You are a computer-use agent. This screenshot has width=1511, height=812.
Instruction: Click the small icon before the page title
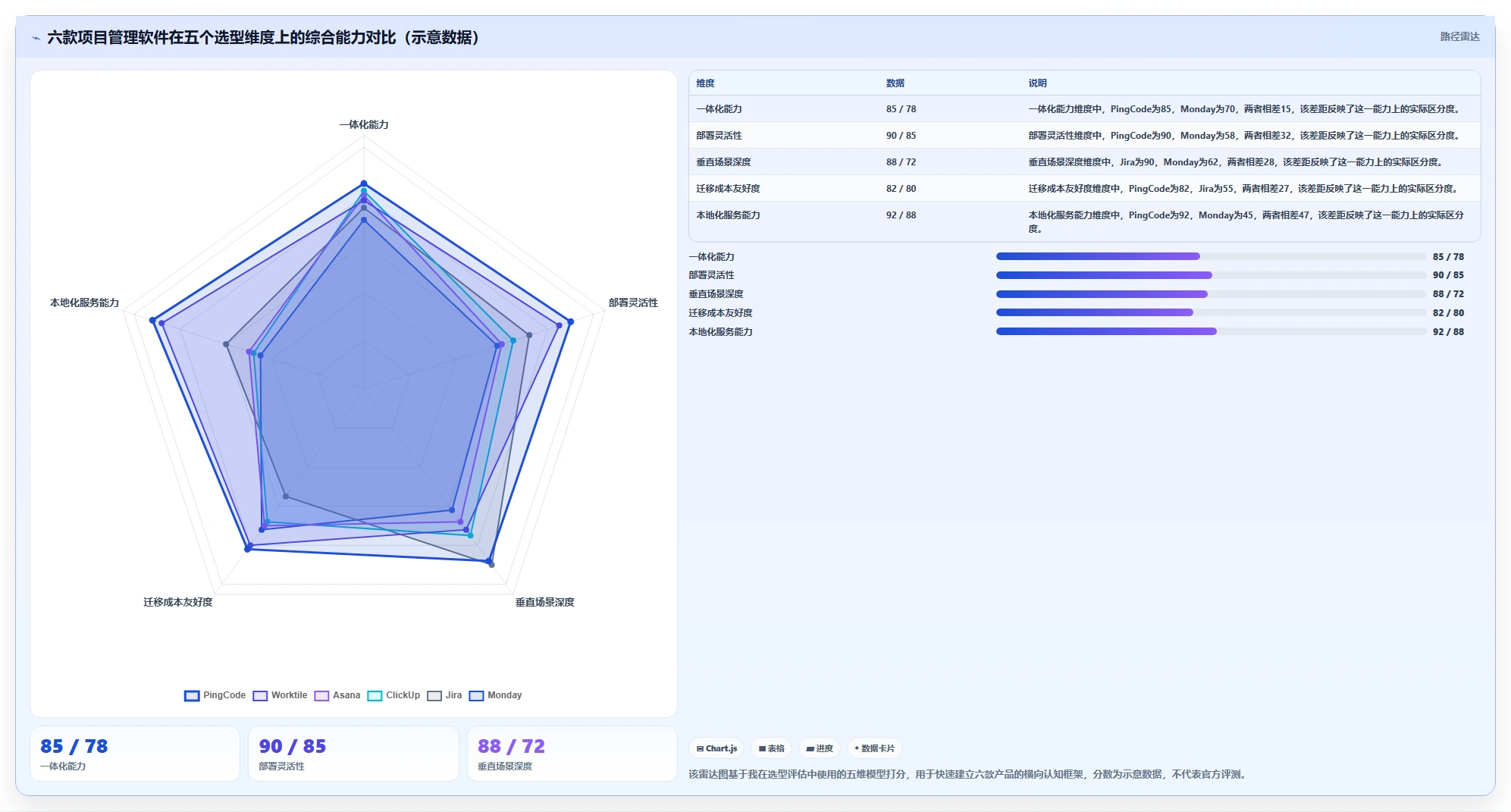pos(36,38)
